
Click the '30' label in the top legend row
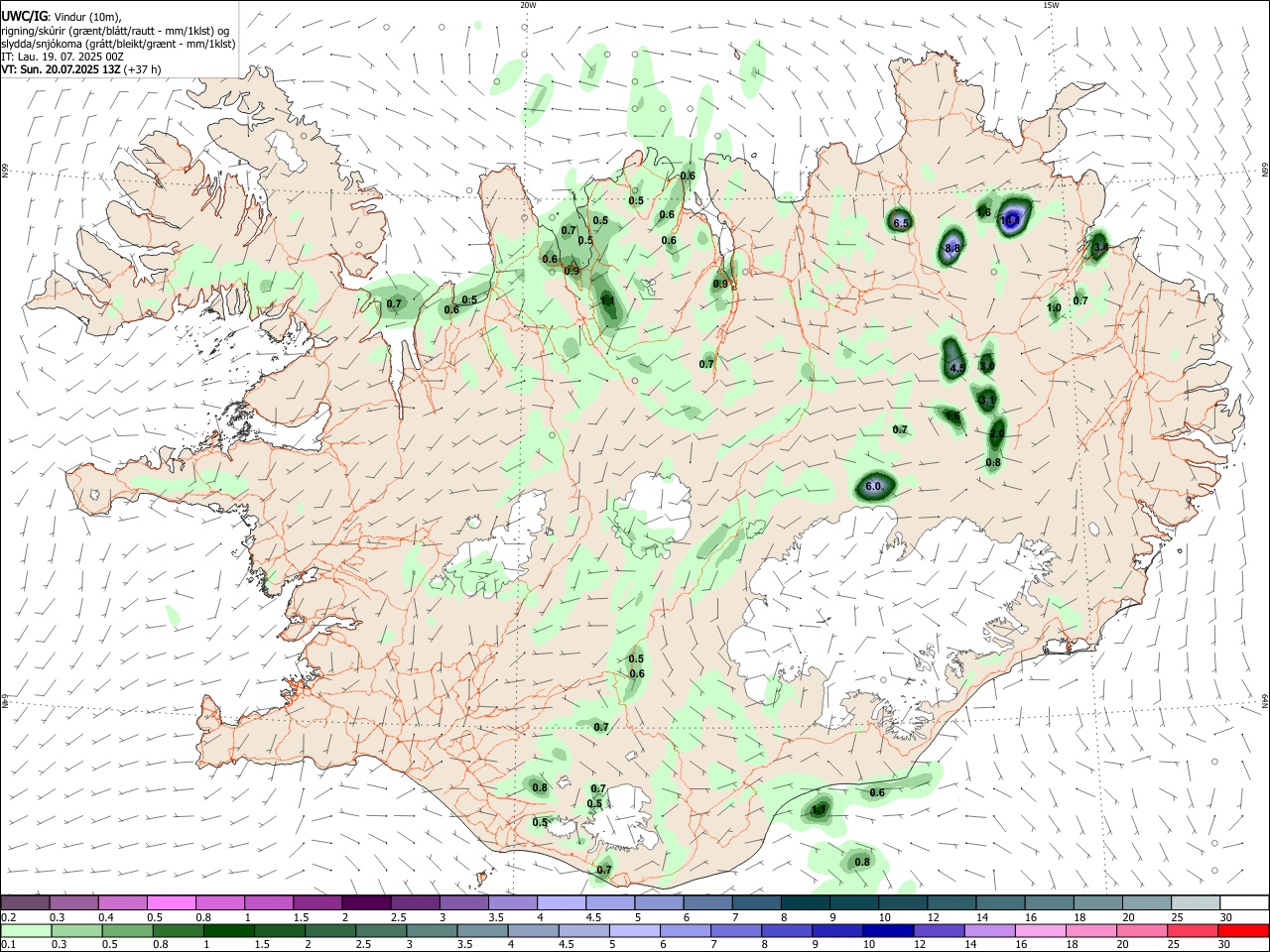click(x=1226, y=917)
